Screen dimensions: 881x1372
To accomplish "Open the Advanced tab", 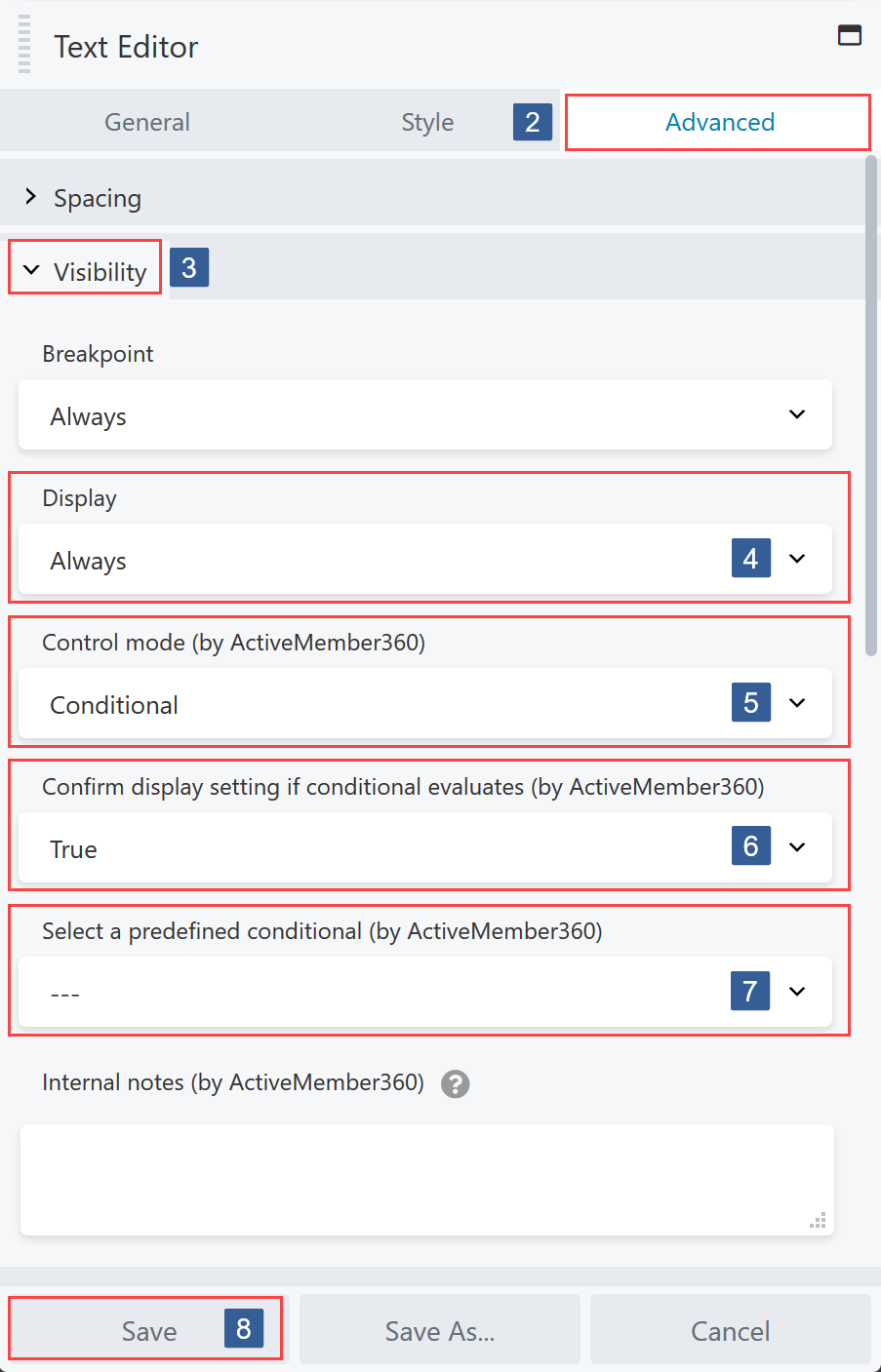I will coord(719,122).
